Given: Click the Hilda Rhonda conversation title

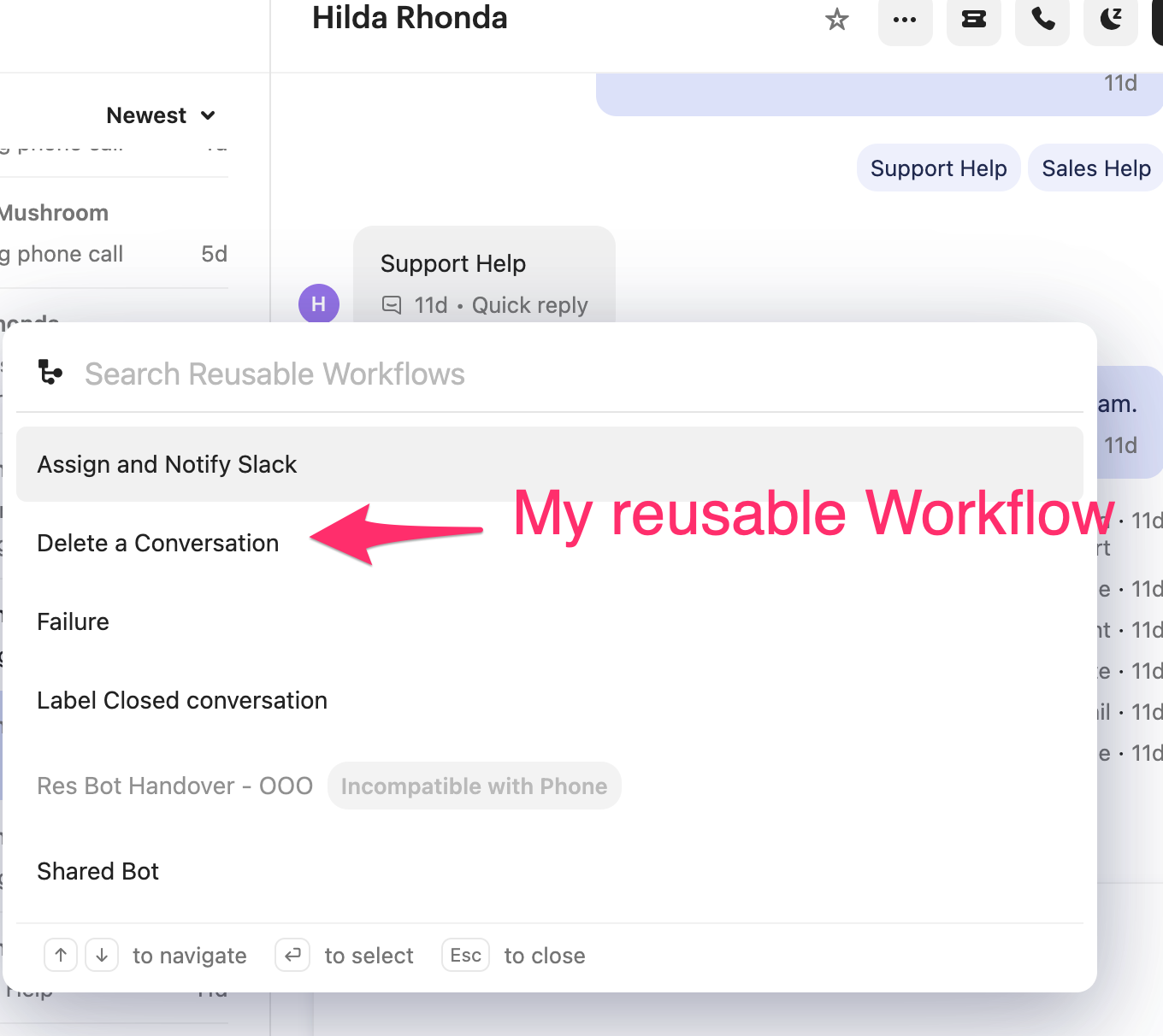Looking at the screenshot, I should point(410,18).
